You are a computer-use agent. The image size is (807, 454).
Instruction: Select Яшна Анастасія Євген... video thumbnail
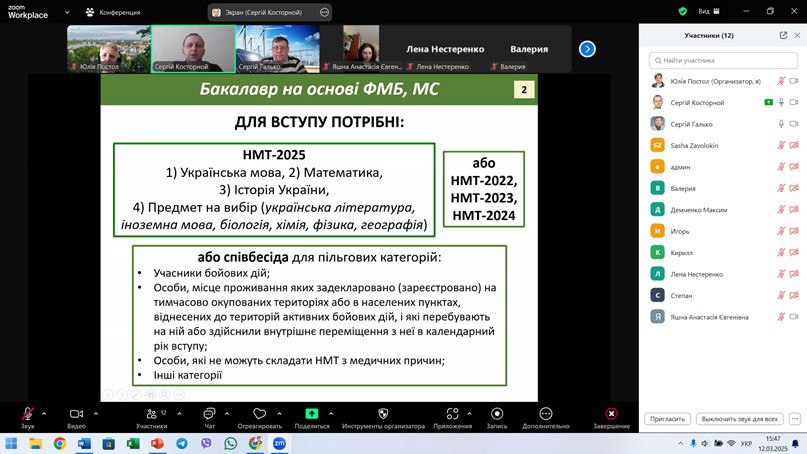[362, 49]
